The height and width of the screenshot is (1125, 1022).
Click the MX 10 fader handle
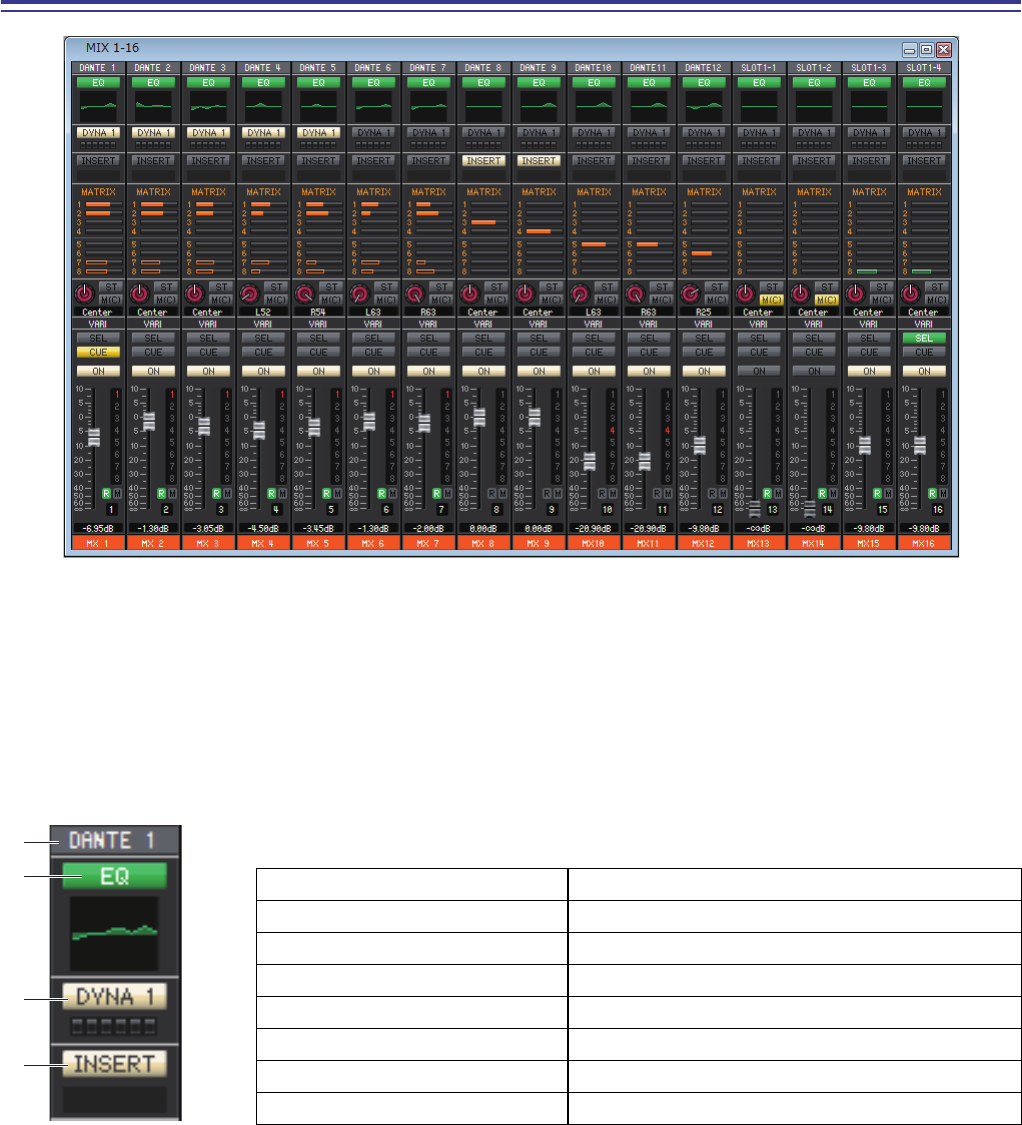(x=590, y=461)
